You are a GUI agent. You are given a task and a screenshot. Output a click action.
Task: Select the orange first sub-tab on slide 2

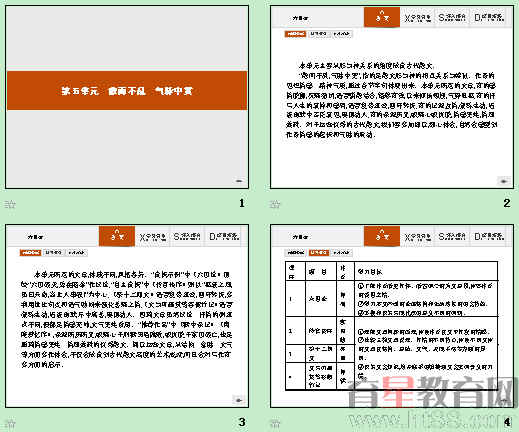tap(295, 34)
